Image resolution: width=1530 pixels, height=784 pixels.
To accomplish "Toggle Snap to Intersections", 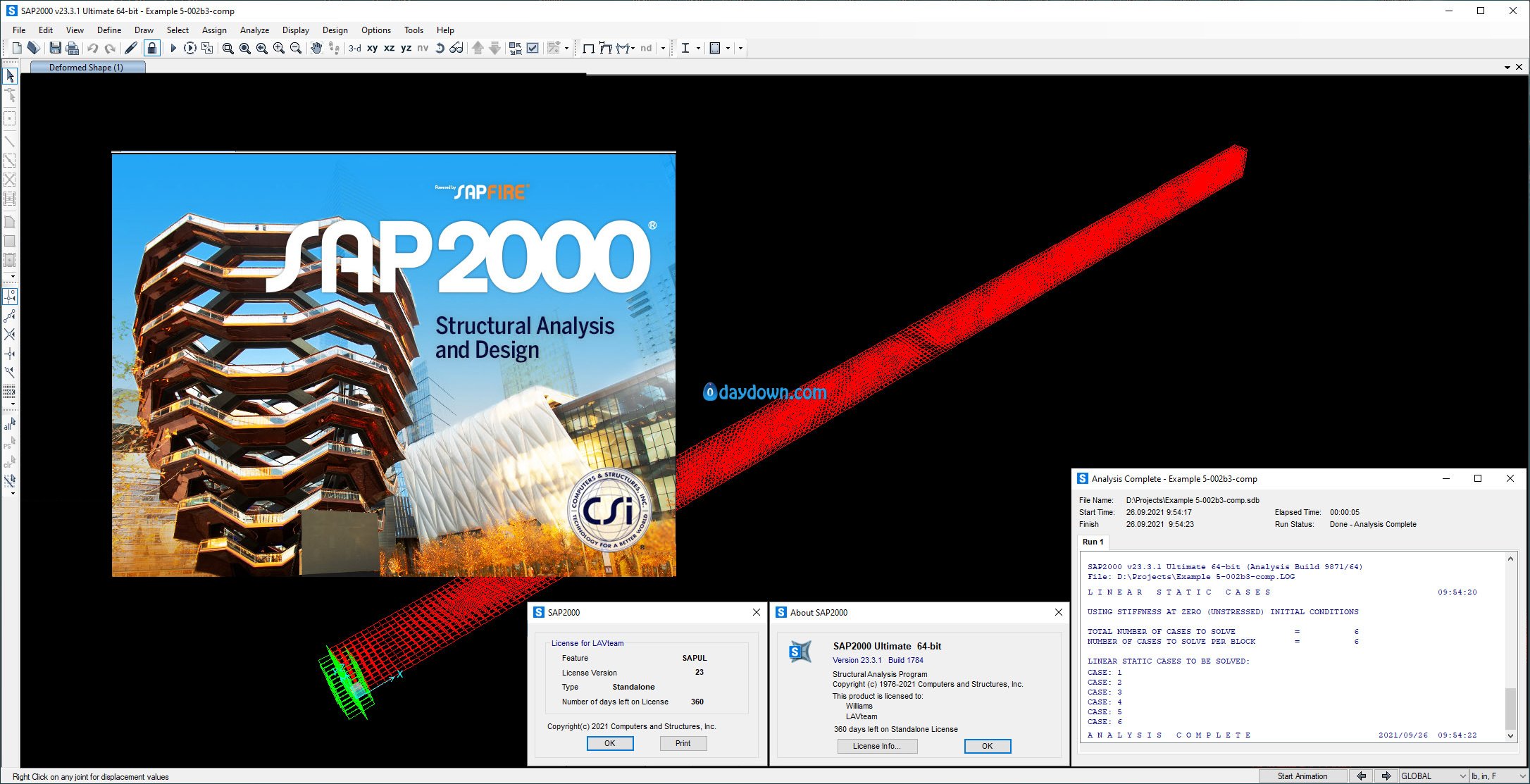I will point(10,335).
